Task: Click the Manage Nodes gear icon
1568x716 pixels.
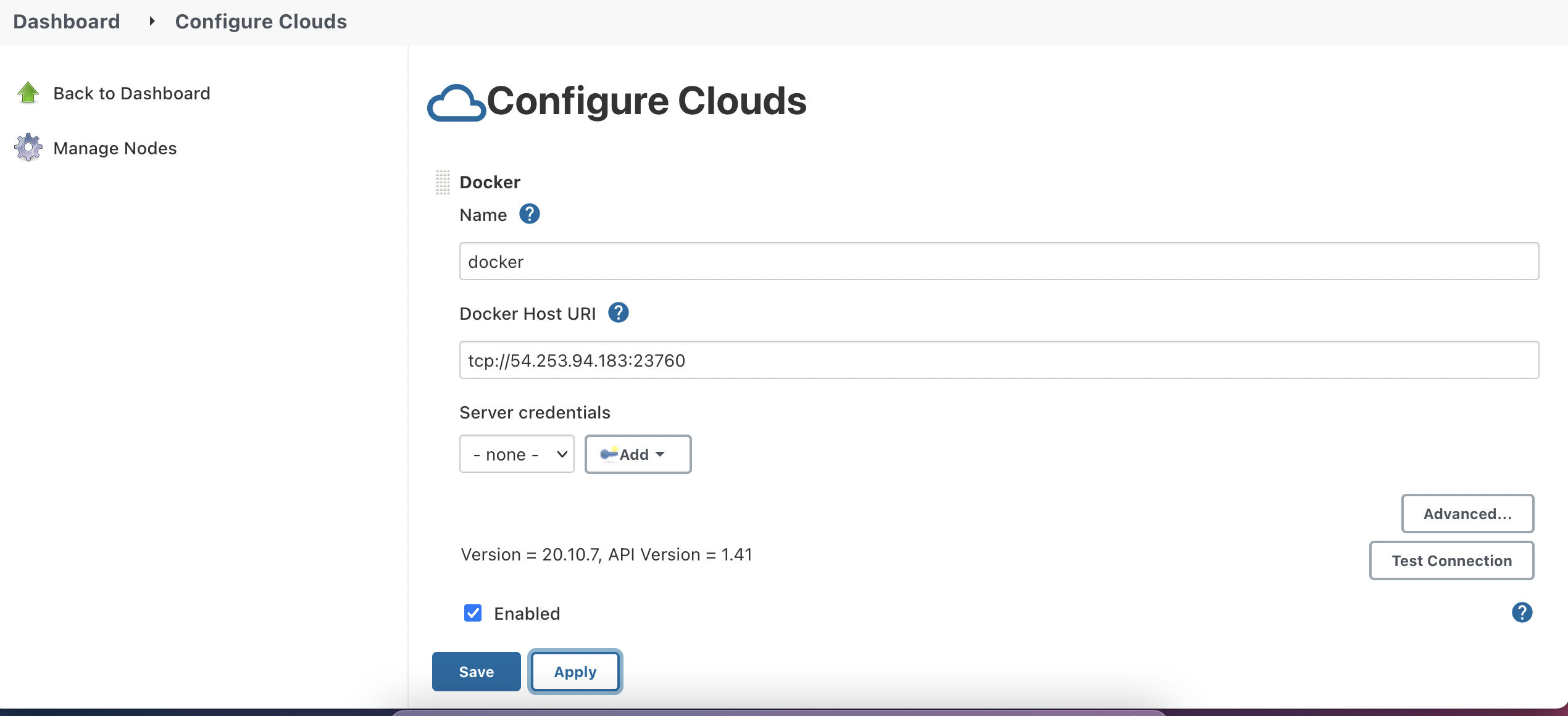Action: (x=28, y=148)
